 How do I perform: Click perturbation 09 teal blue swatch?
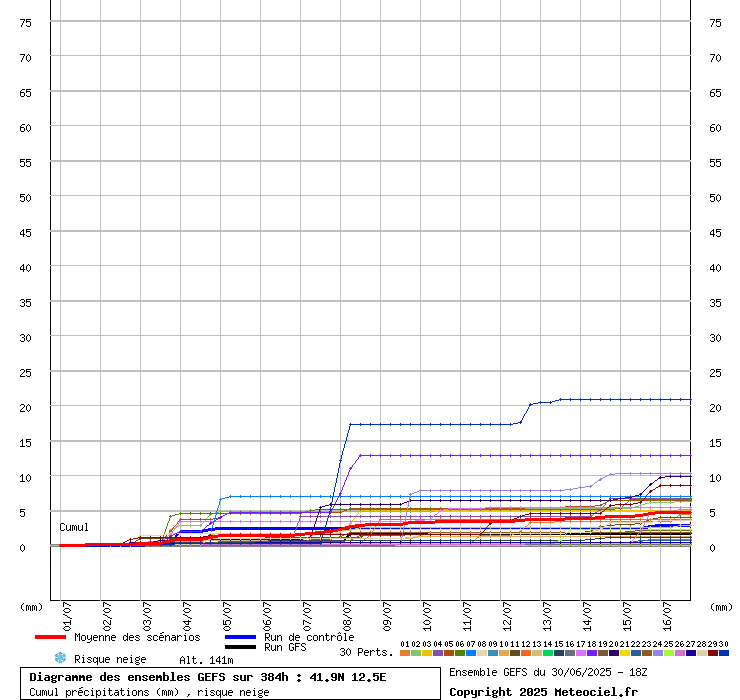[x=493, y=653]
